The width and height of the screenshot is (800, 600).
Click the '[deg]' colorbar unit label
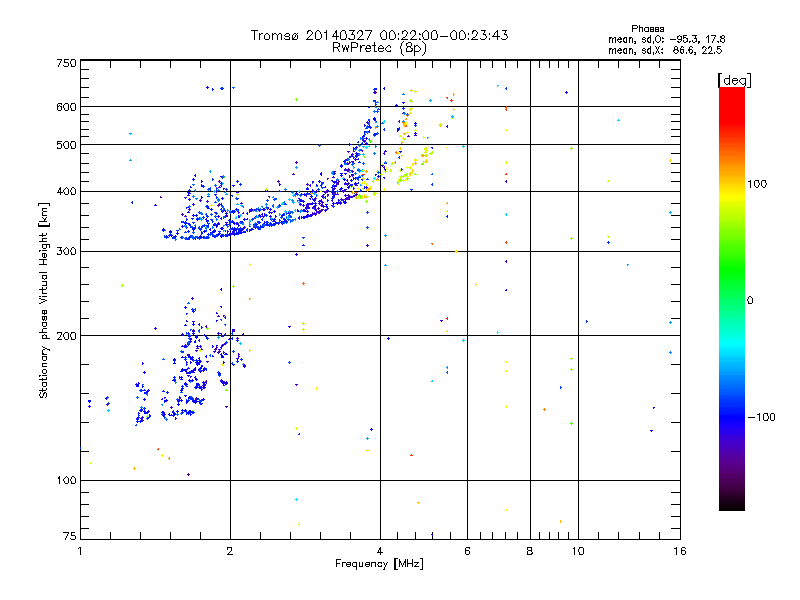pos(734,80)
